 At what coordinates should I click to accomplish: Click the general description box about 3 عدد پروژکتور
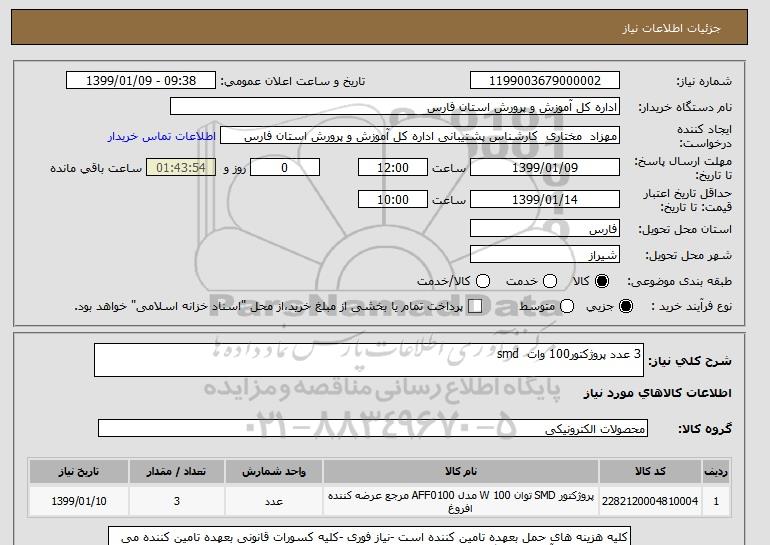(369, 360)
